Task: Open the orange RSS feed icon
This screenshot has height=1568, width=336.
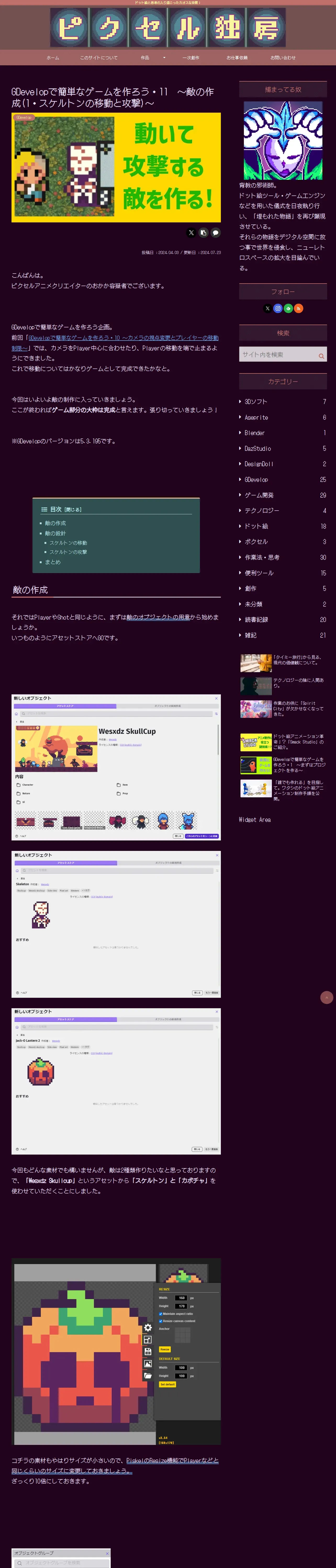Action: tap(298, 309)
